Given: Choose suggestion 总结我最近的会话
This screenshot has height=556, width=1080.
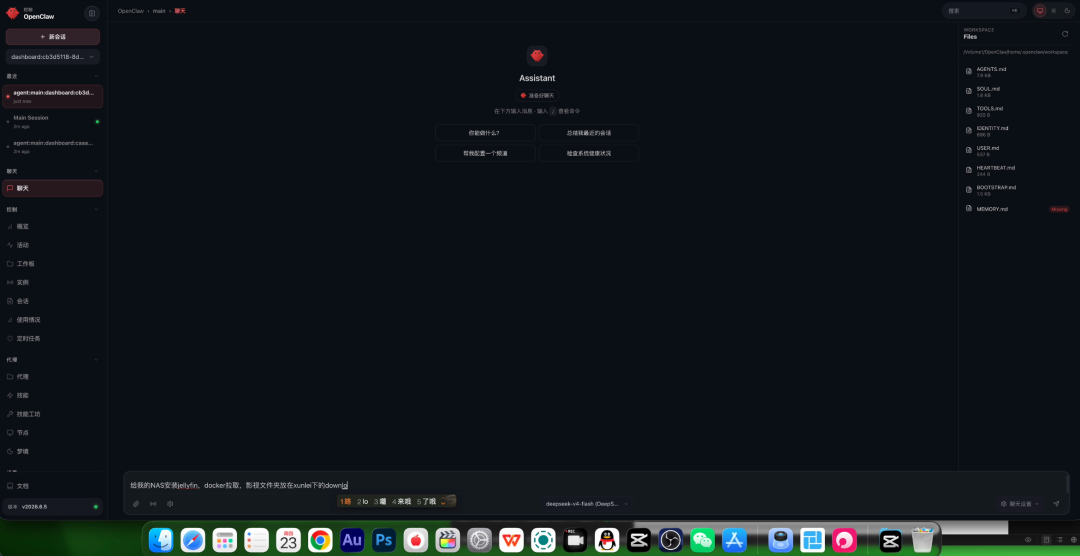Looking at the screenshot, I should coord(589,132).
